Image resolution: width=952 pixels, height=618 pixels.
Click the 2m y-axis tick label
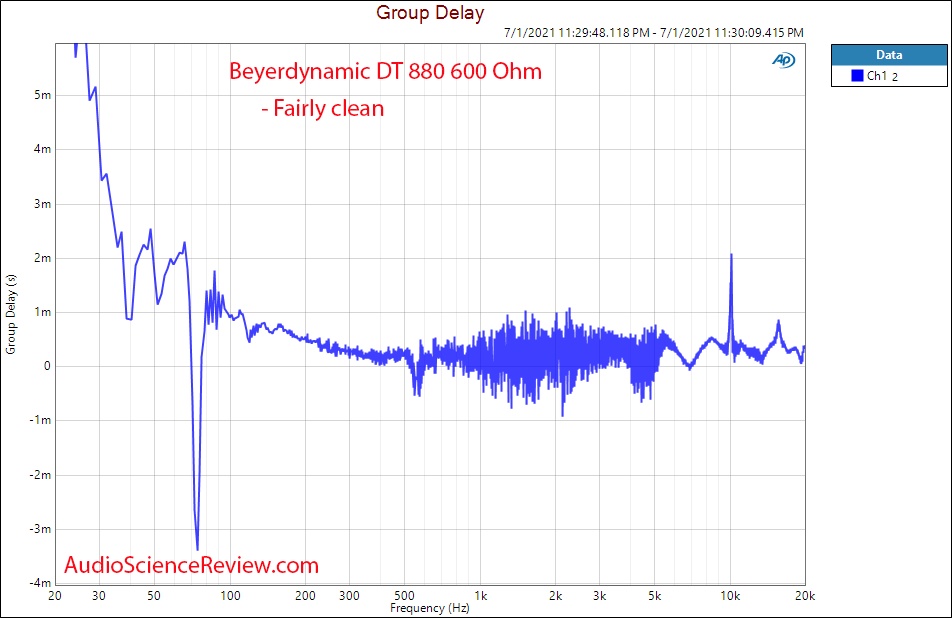click(42, 258)
